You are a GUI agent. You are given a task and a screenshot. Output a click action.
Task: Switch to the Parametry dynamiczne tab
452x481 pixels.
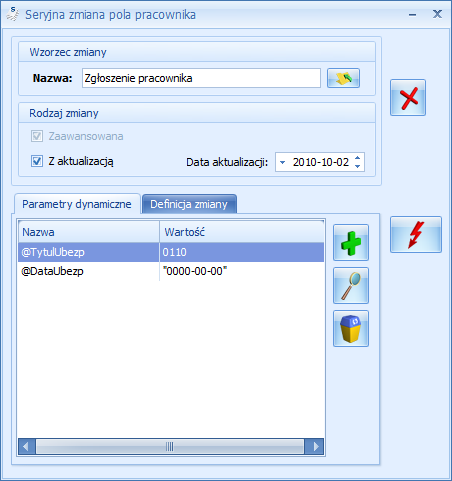(77, 204)
